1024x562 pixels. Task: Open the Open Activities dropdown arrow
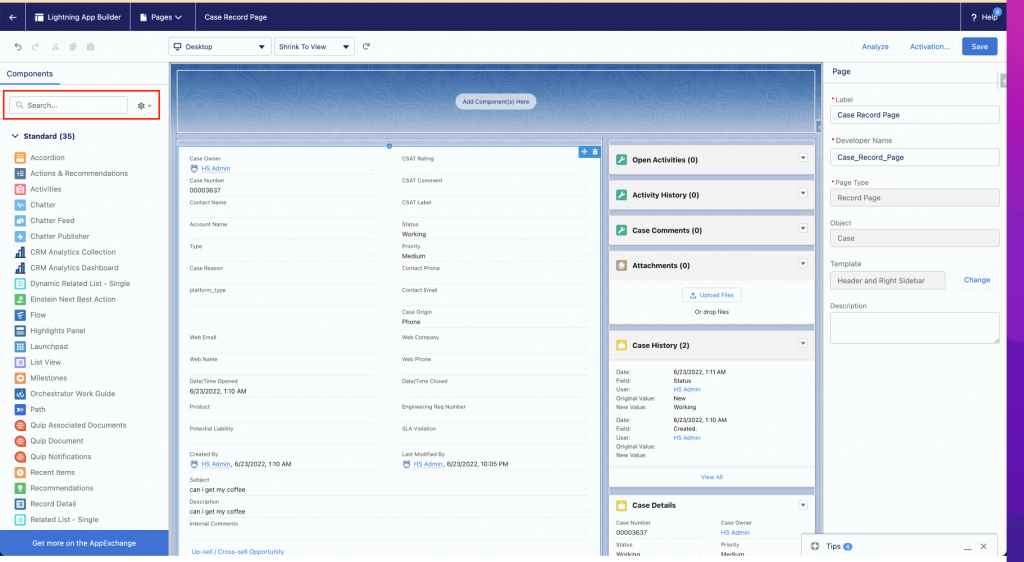click(802, 159)
